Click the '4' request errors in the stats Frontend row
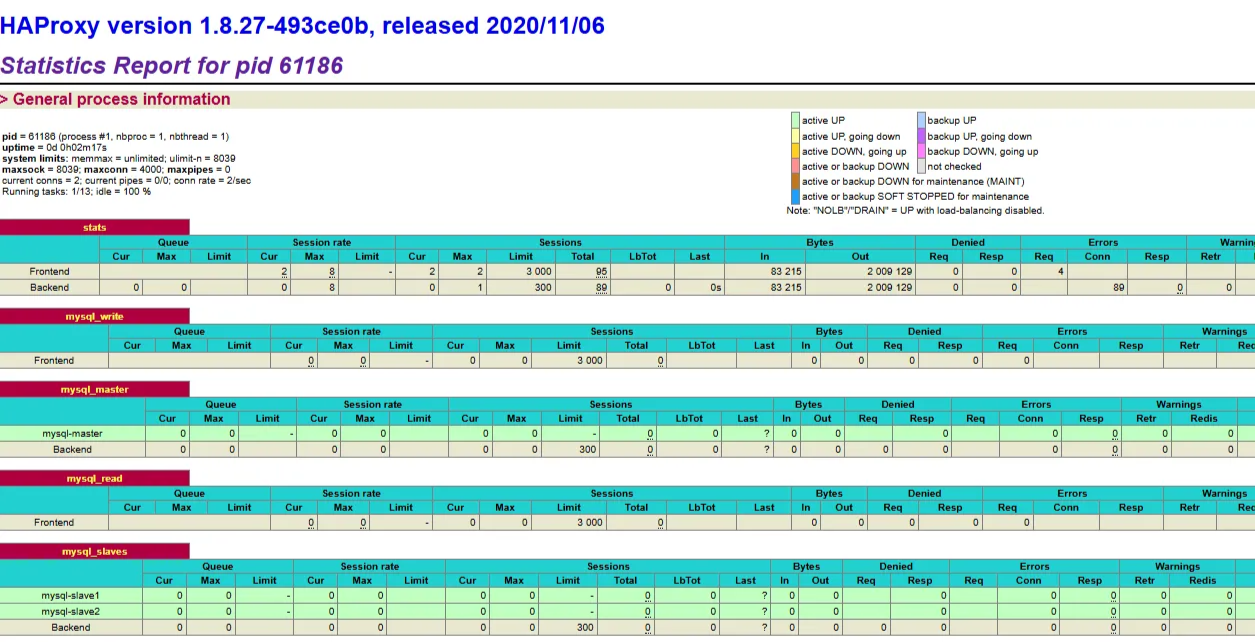 pyautogui.click(x=1059, y=271)
